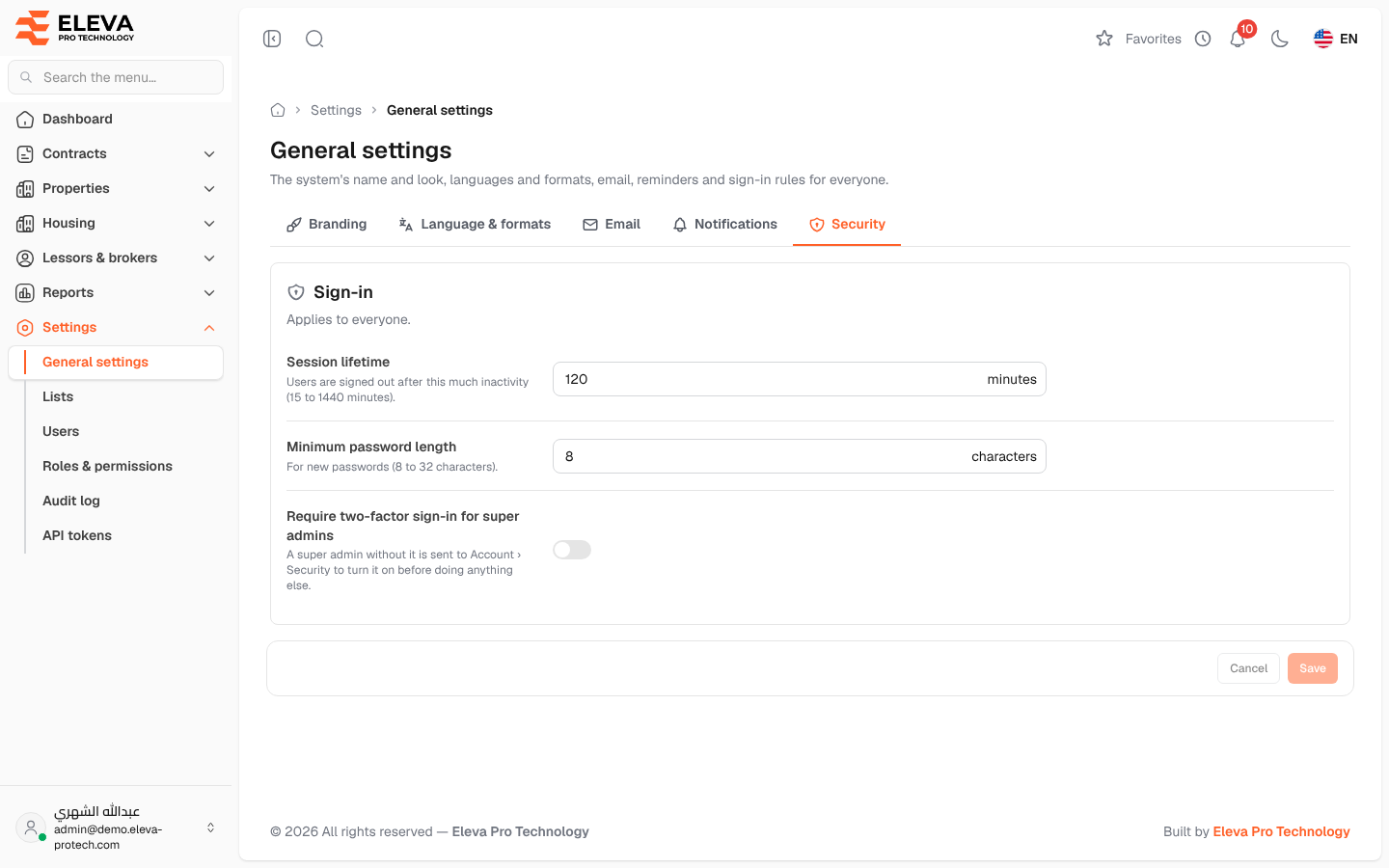Open the user account switcher dropdown
1389x868 pixels.
pos(210,827)
